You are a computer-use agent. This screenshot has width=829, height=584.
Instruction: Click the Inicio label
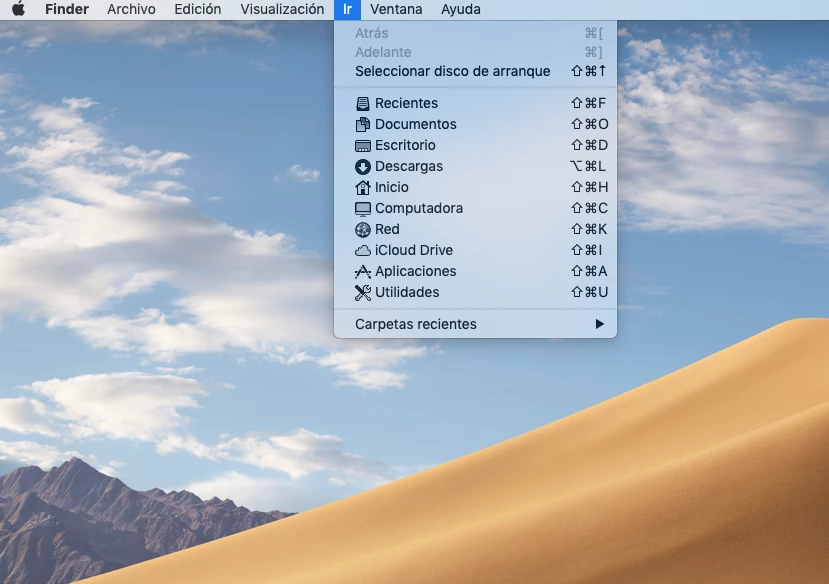392,187
